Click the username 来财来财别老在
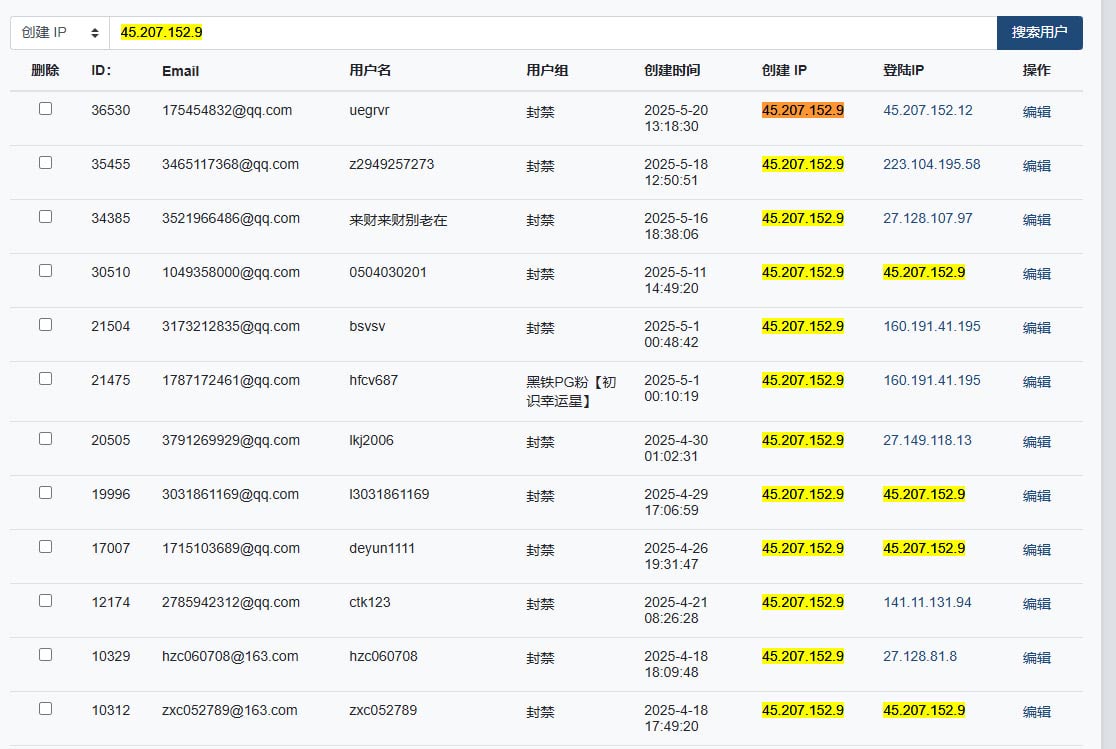1116x749 pixels. tap(398, 220)
